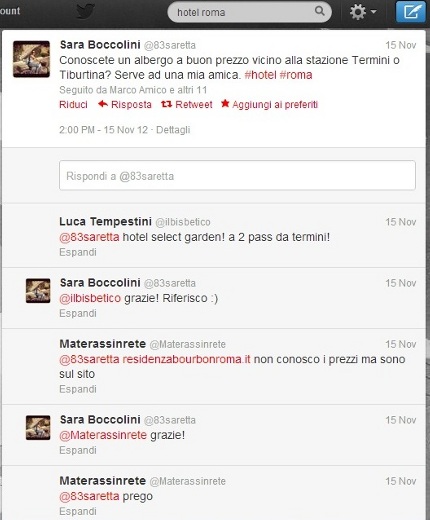Image resolution: width=430 pixels, height=520 pixels.
Task: Collapse the tweet with Riduci
Action: click(x=73, y=104)
